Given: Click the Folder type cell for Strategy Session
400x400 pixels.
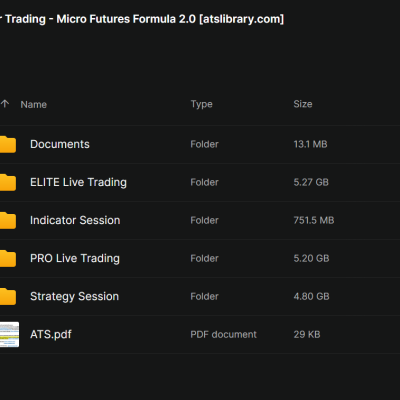Looking at the screenshot, I should tap(204, 296).
